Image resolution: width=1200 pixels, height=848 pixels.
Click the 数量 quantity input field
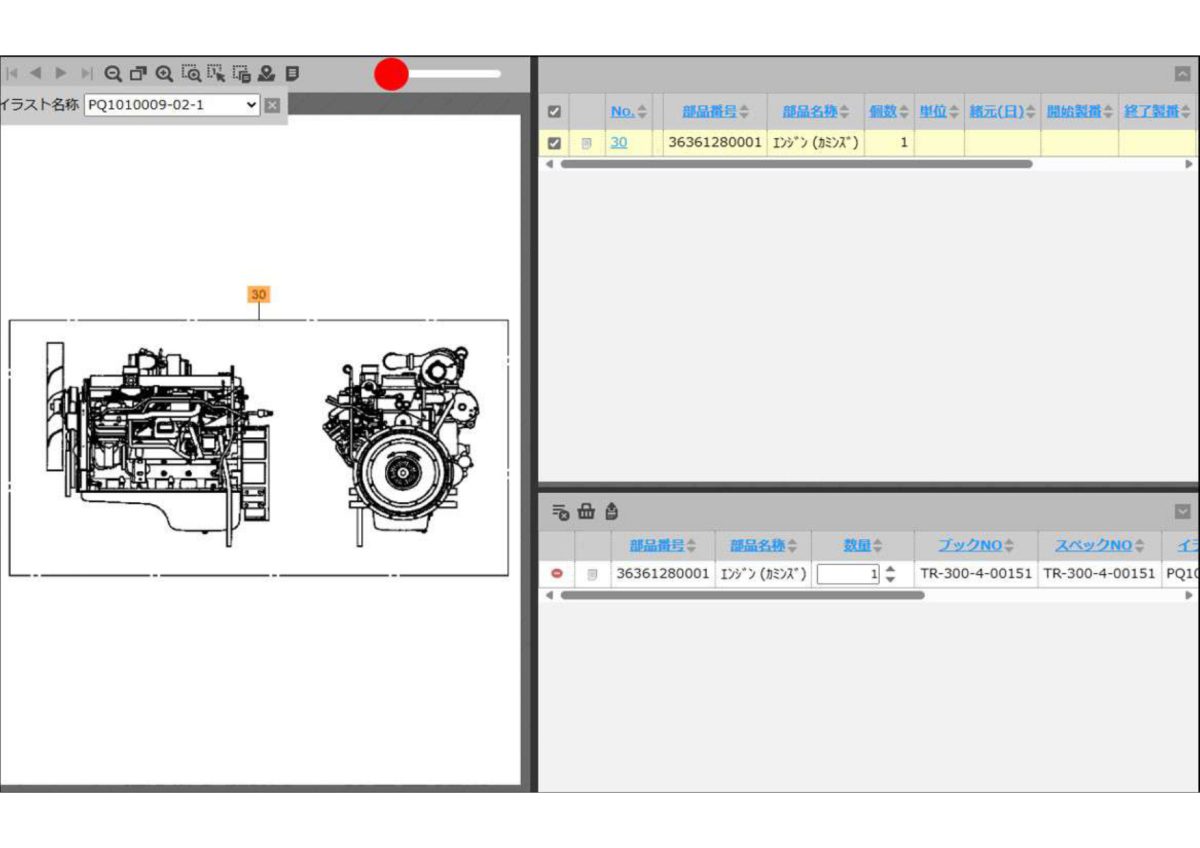(x=849, y=574)
